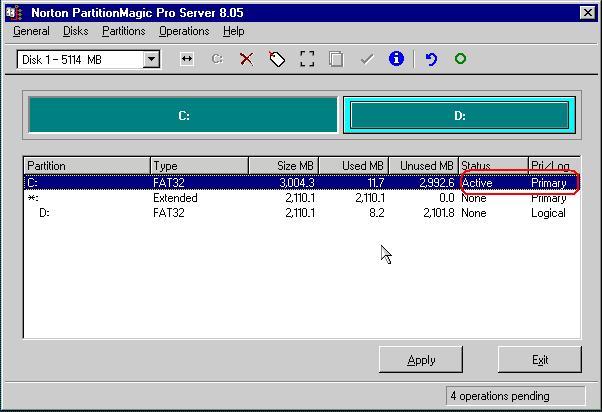Viewport: 602px width, 412px height.
Task: Open partition Info with the blue i icon
Action: 396,59
